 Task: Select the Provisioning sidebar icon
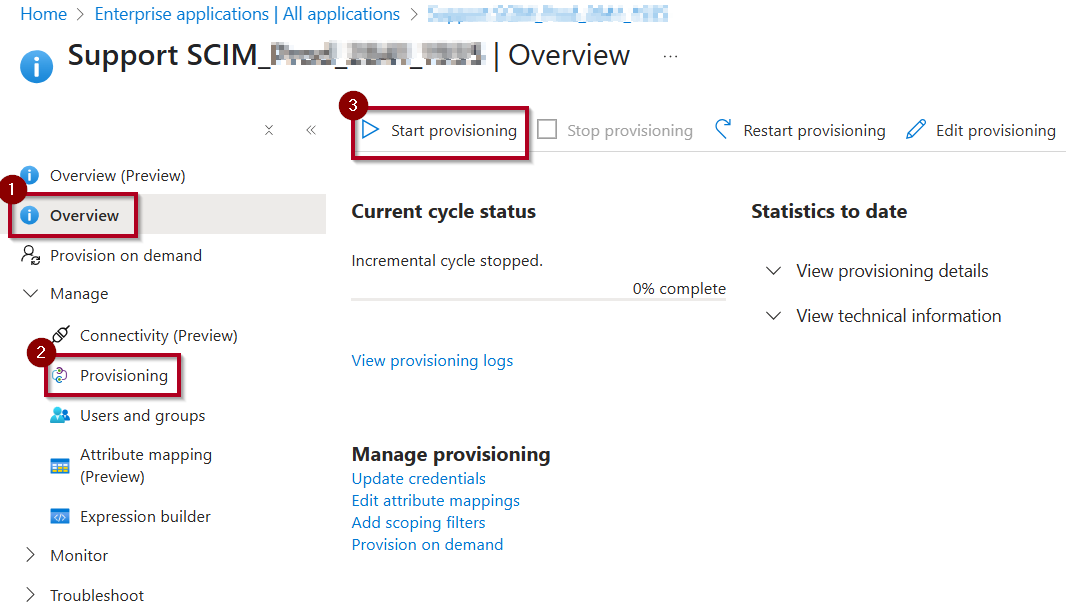point(60,375)
